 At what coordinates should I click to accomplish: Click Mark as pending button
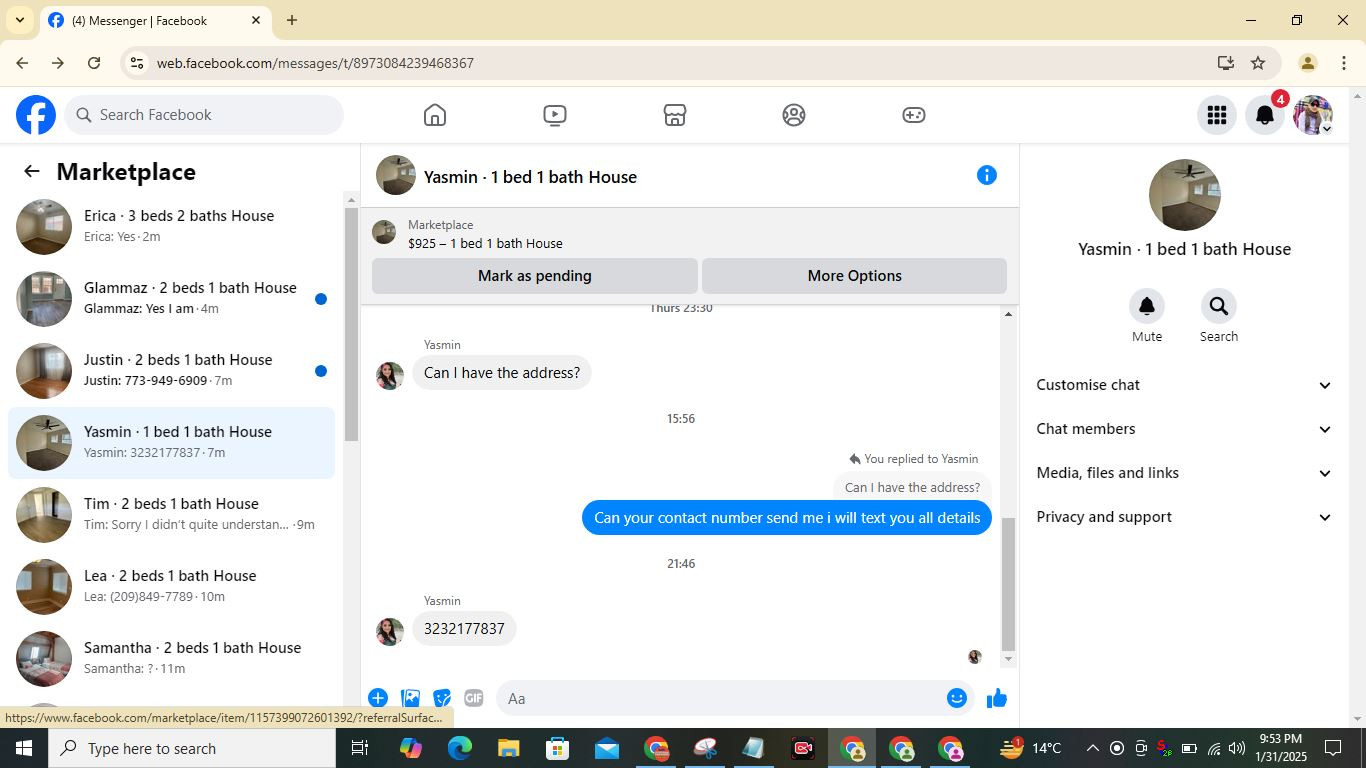pos(535,276)
